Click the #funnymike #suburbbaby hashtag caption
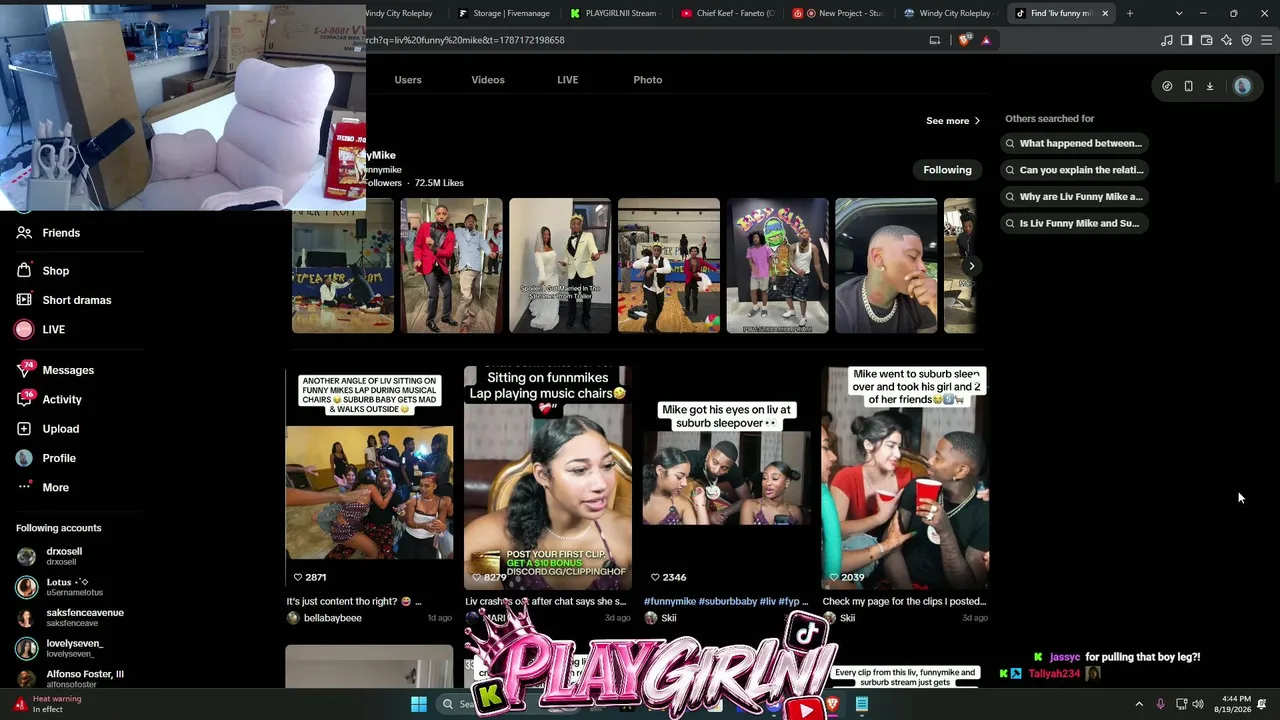 pos(726,602)
